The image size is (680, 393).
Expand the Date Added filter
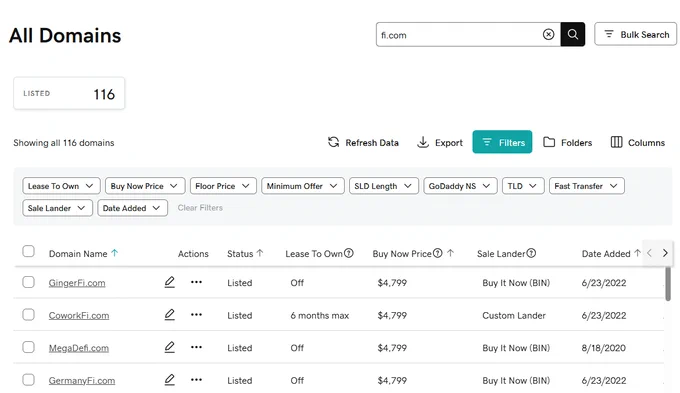click(x=132, y=208)
